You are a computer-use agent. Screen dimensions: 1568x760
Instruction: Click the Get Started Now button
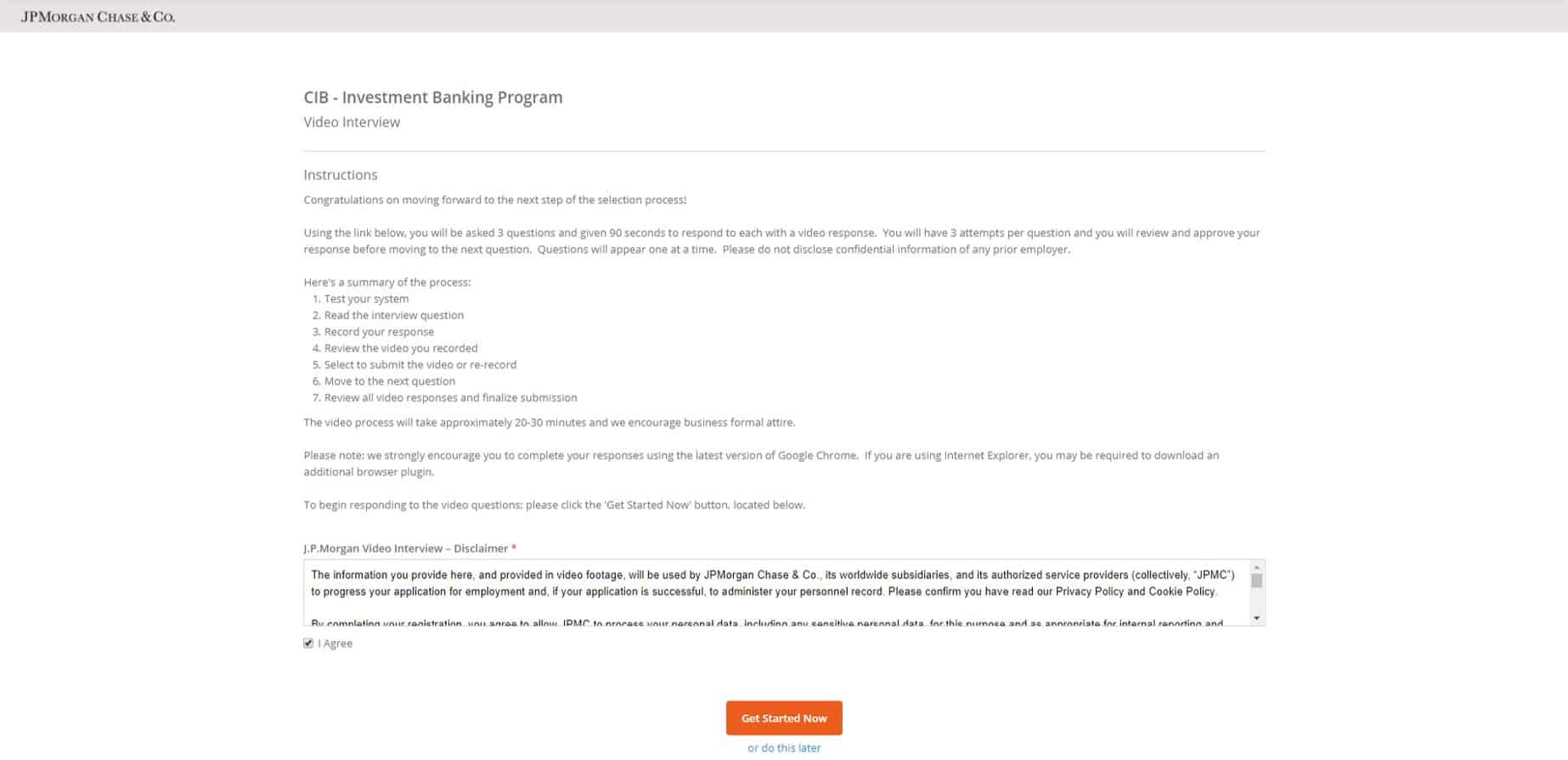783,718
